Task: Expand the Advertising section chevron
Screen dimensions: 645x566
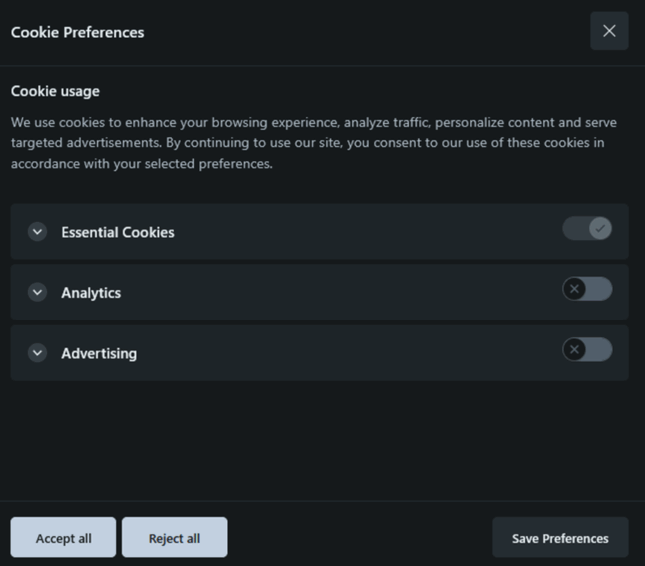Action: tap(38, 353)
